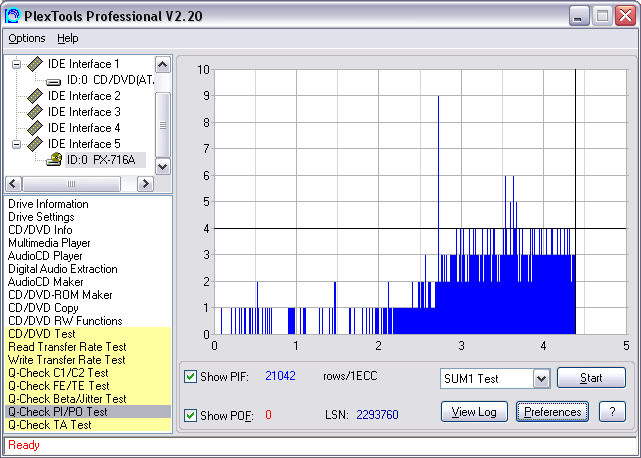This screenshot has width=641, height=458.
Task: Select IDE Interface 4 in the tree
Action: coord(84,128)
